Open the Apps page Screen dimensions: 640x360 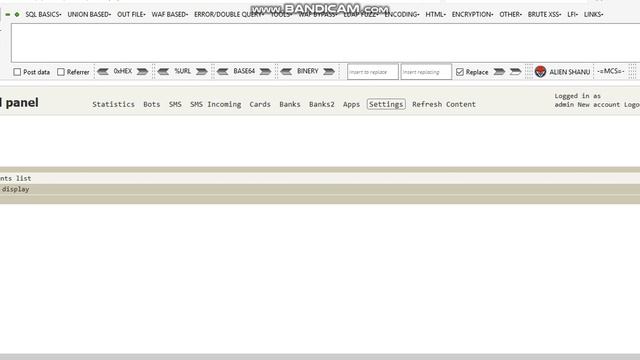coord(351,104)
